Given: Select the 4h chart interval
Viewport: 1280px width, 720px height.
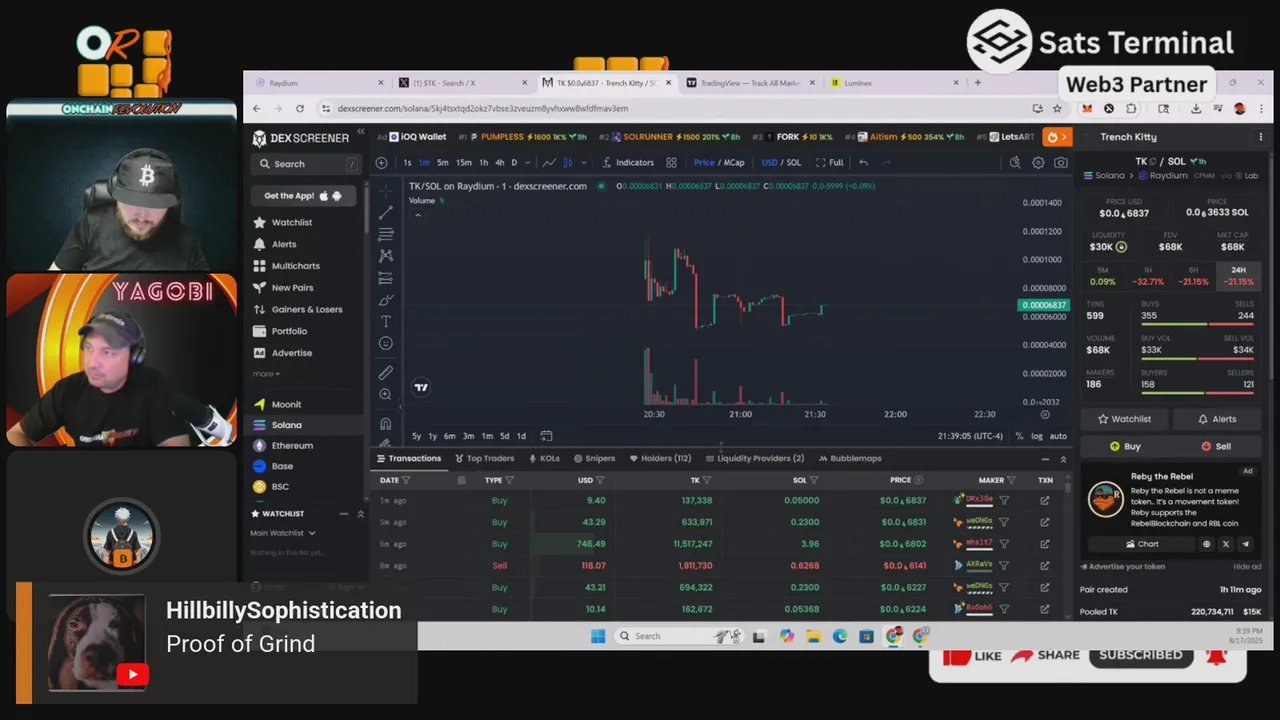Looking at the screenshot, I should (x=500, y=163).
